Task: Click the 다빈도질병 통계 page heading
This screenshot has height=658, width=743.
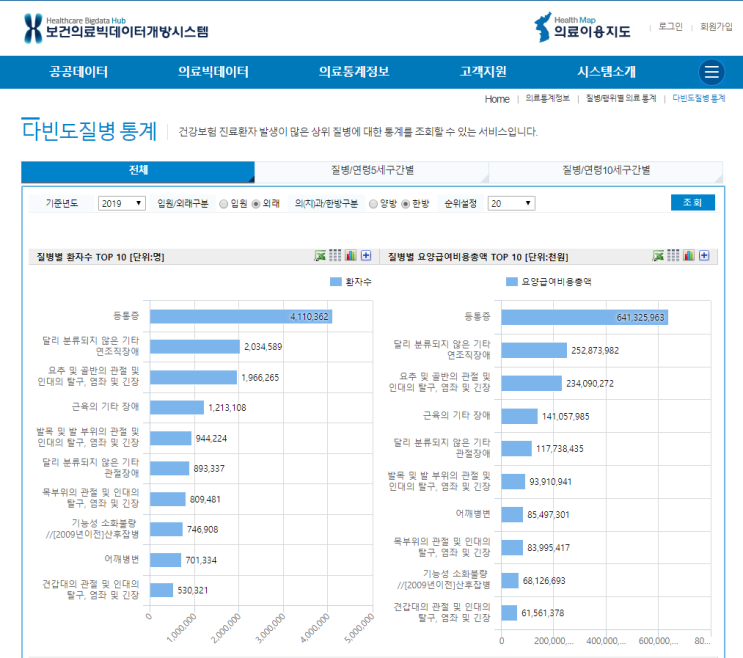Action: [x=89, y=130]
